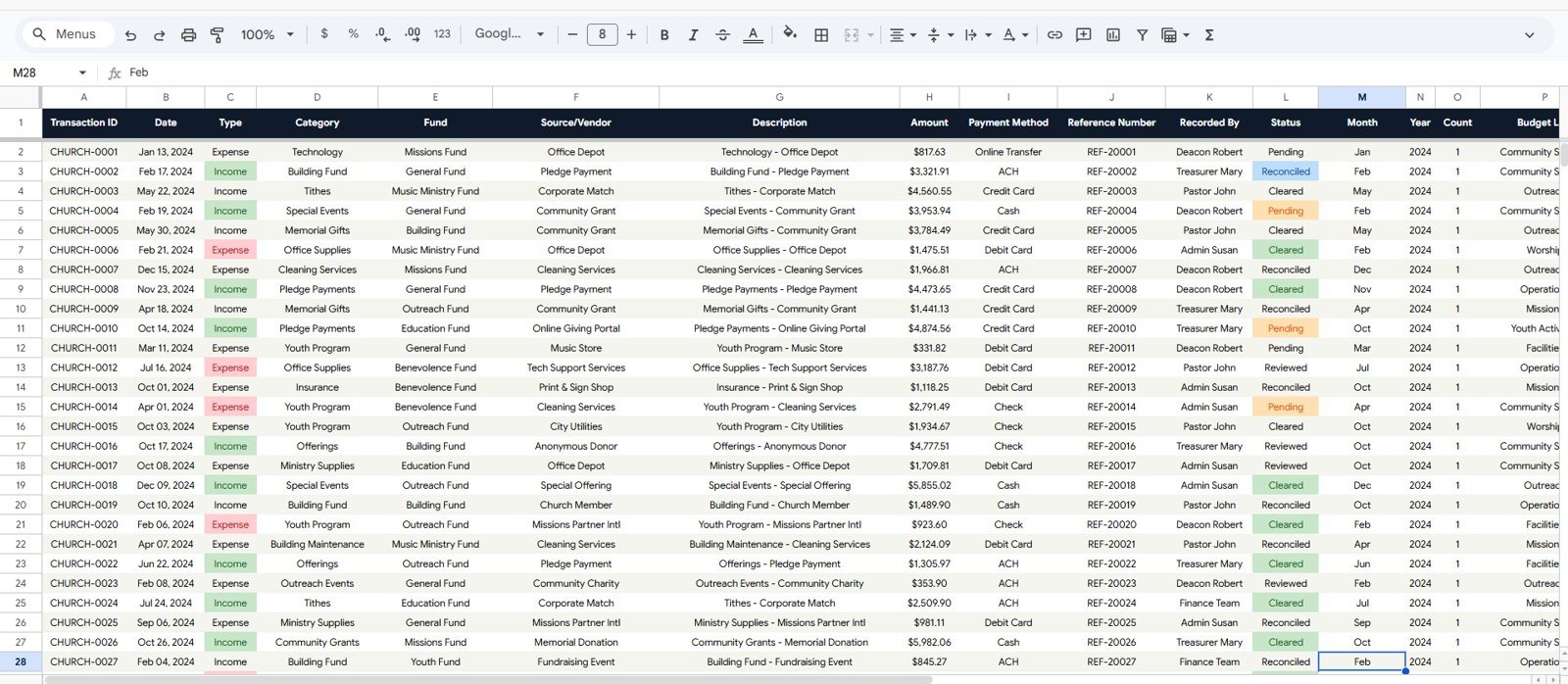Click the Tech Support Services vendor cell
1568x684 pixels.
tap(575, 367)
